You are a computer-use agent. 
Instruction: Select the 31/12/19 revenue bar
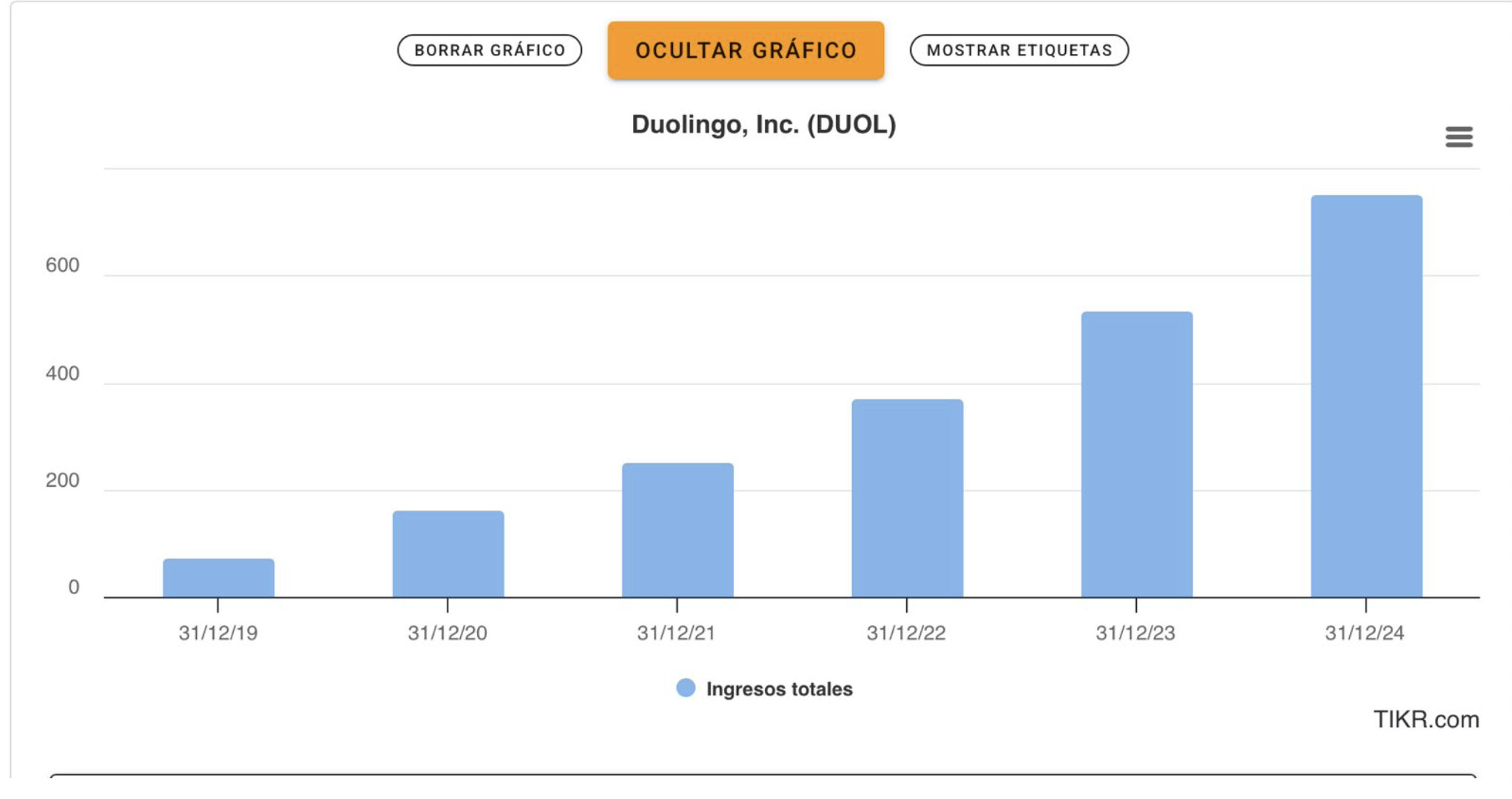point(218,578)
